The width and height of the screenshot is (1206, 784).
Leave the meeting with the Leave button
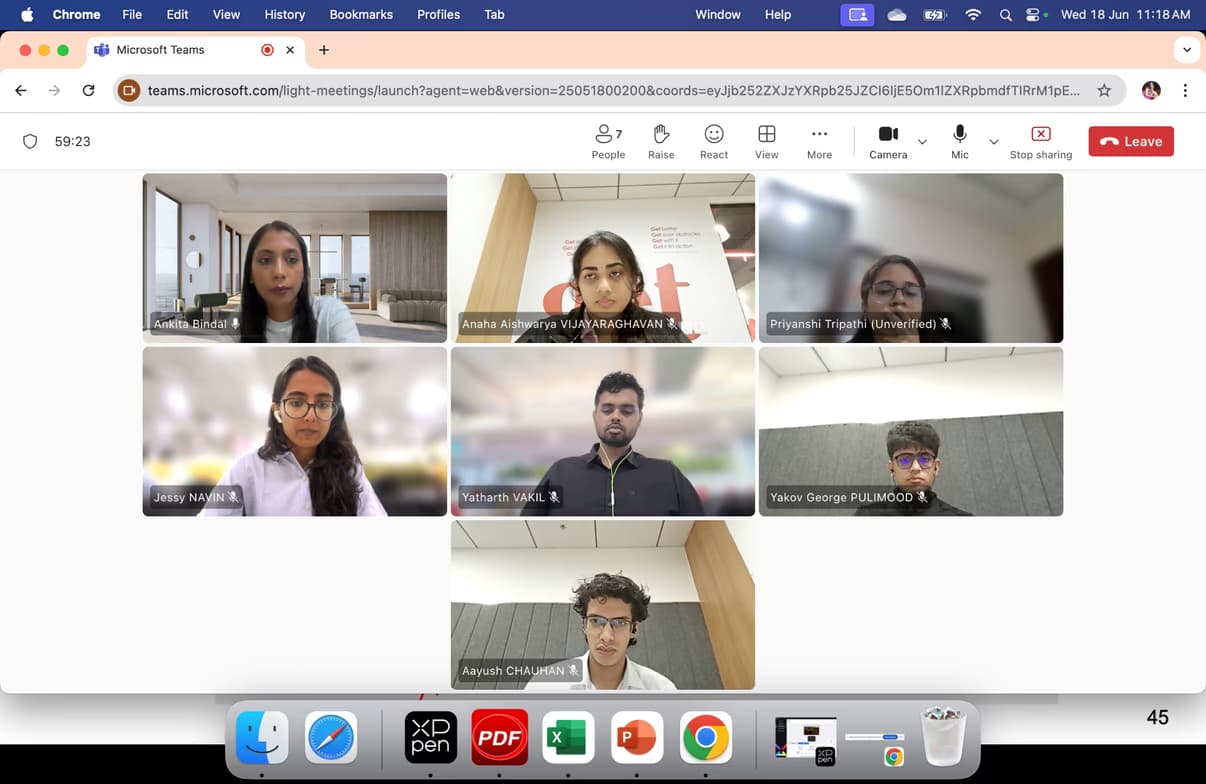[1130, 142]
